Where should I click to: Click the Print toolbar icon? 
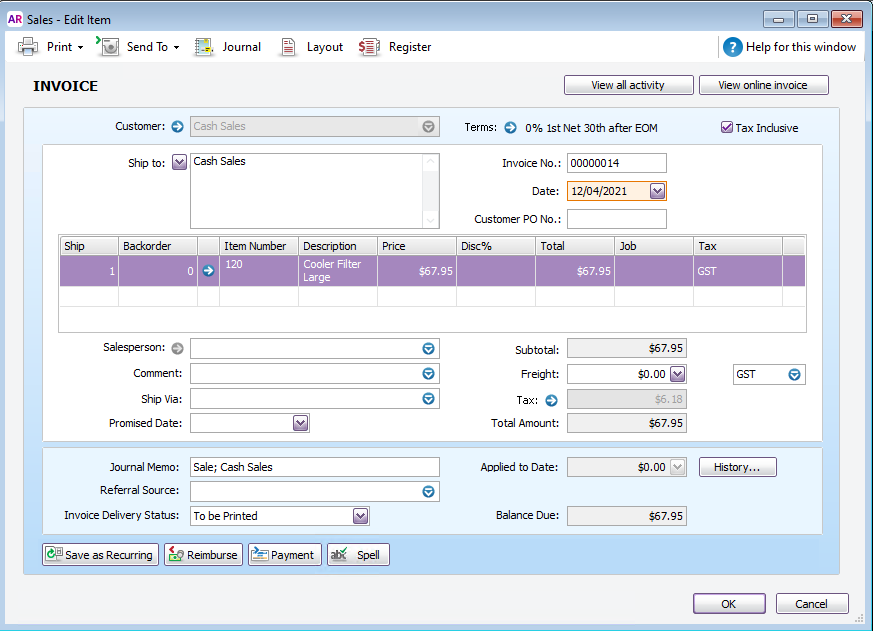click(x=29, y=47)
